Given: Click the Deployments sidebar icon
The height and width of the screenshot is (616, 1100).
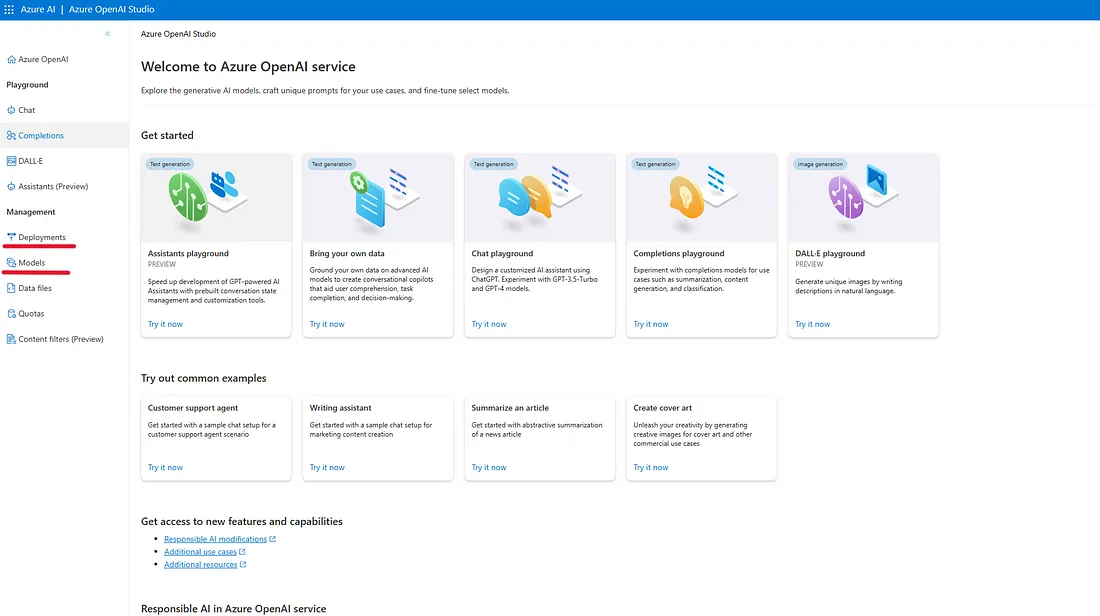Looking at the screenshot, I should (11, 237).
